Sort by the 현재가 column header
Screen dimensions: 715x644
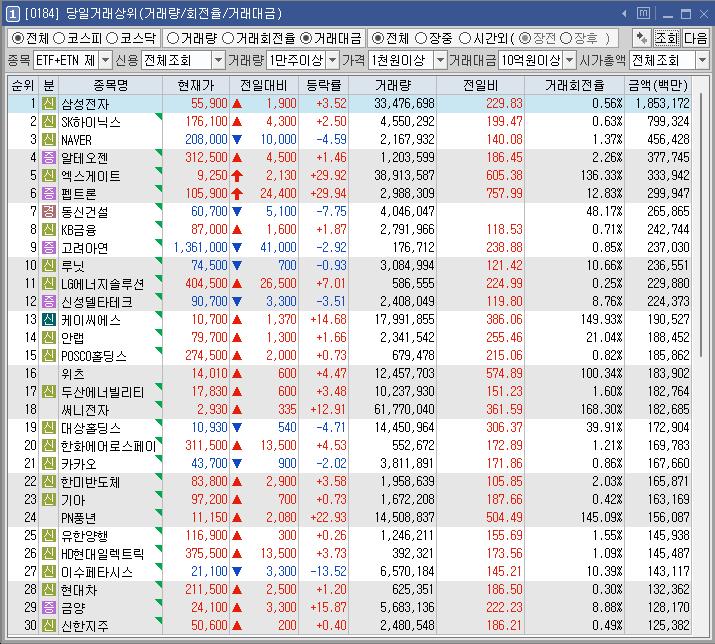pyautogui.click(x=196, y=85)
